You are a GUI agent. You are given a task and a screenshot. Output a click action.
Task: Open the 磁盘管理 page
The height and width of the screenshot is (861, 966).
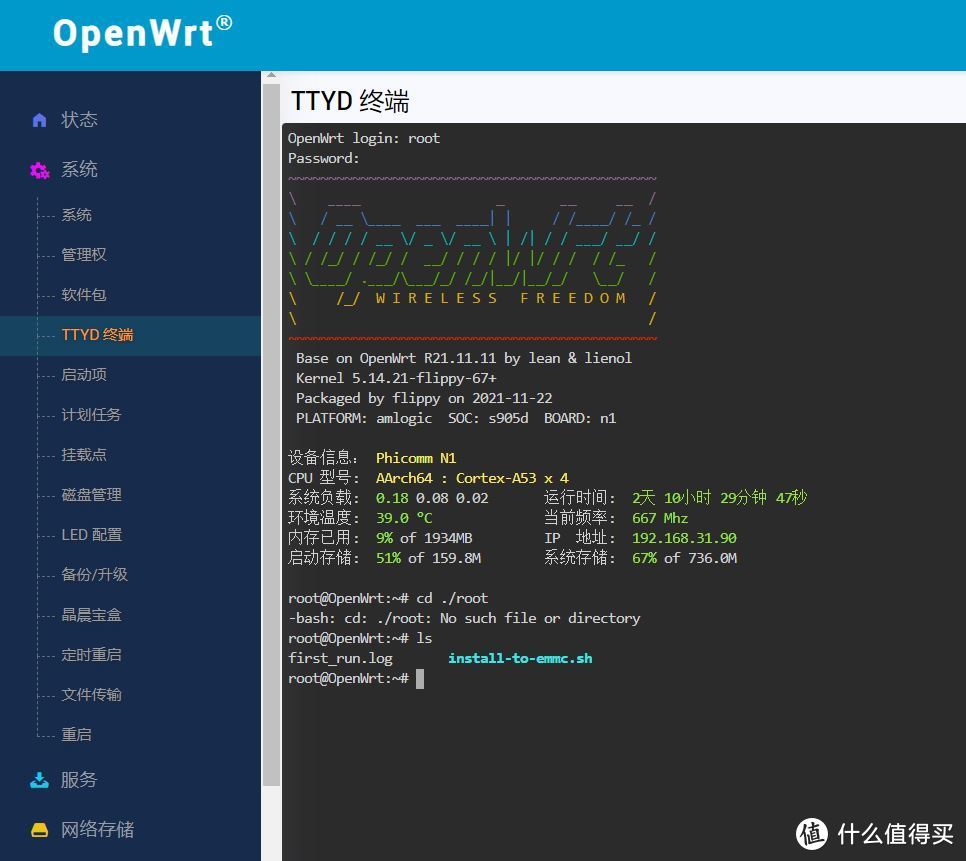pos(91,495)
